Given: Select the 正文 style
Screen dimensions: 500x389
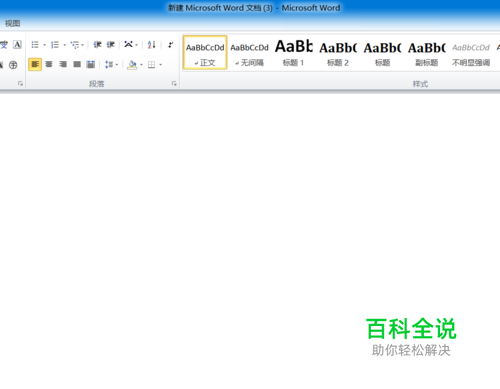Looking at the screenshot, I should click(x=205, y=52).
